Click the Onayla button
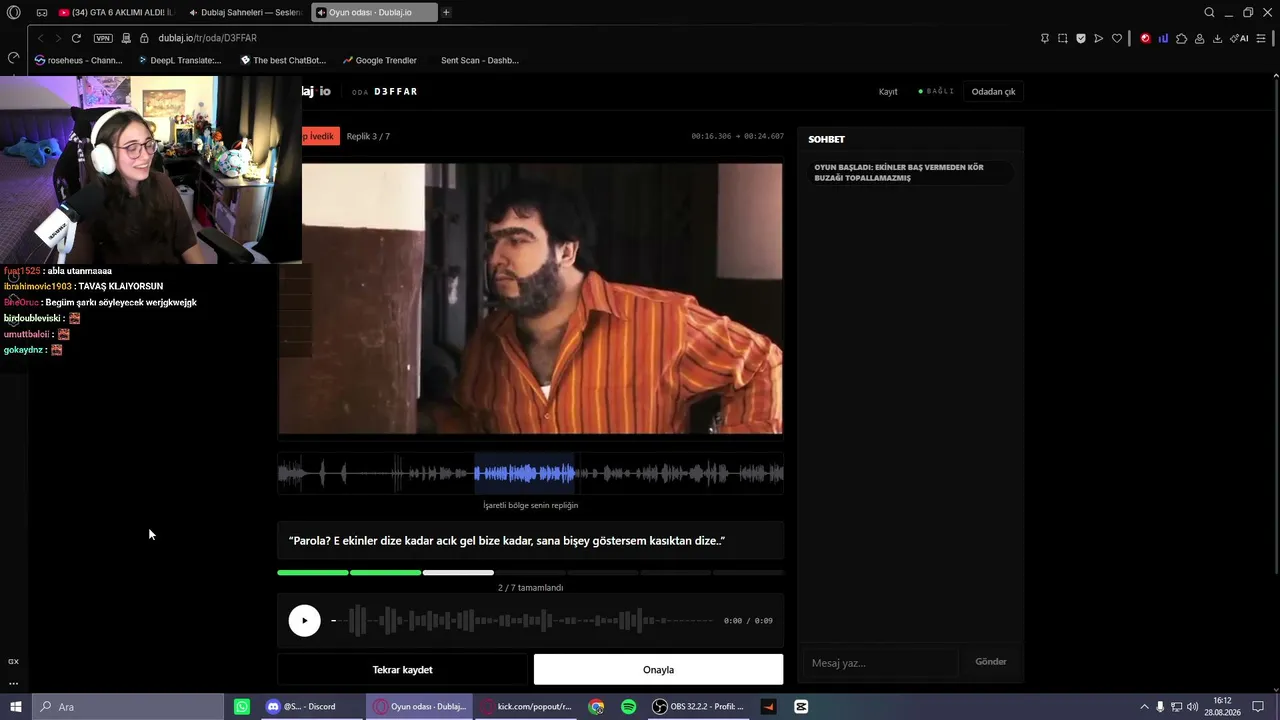Viewport: 1280px width, 720px height. (x=658, y=670)
